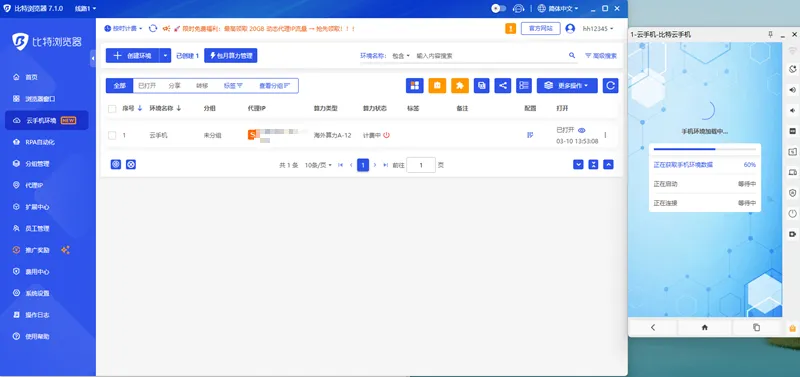Click the 配置 IP icon in the 云手机 row

click(x=530, y=135)
